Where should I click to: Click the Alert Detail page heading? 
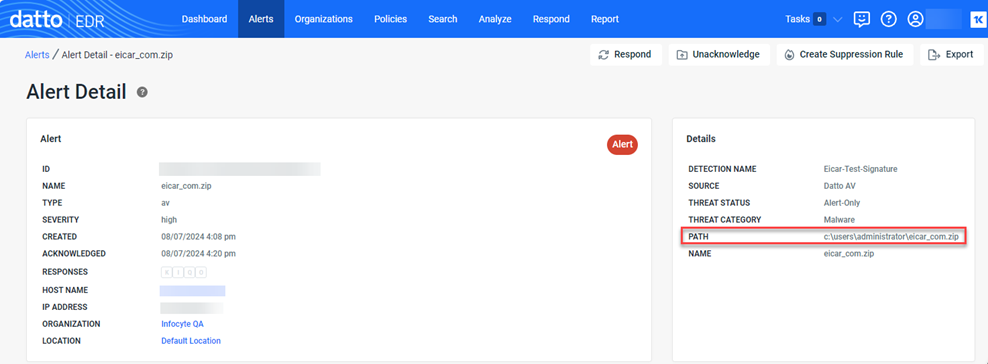click(x=76, y=92)
